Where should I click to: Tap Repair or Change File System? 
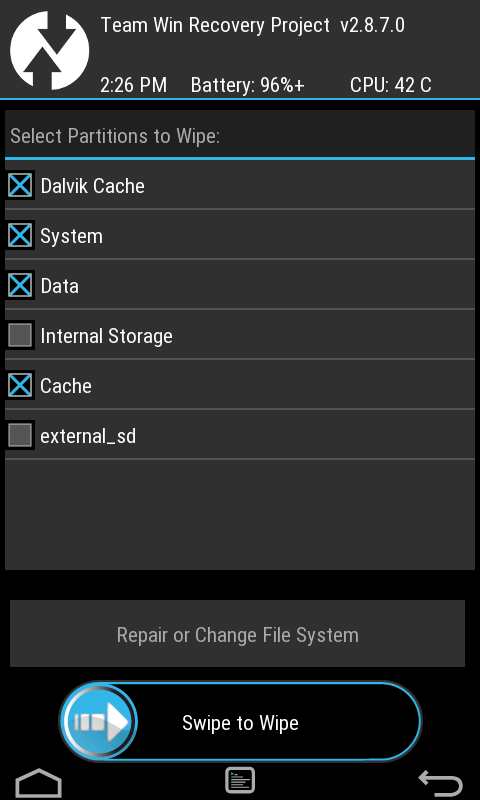237,634
